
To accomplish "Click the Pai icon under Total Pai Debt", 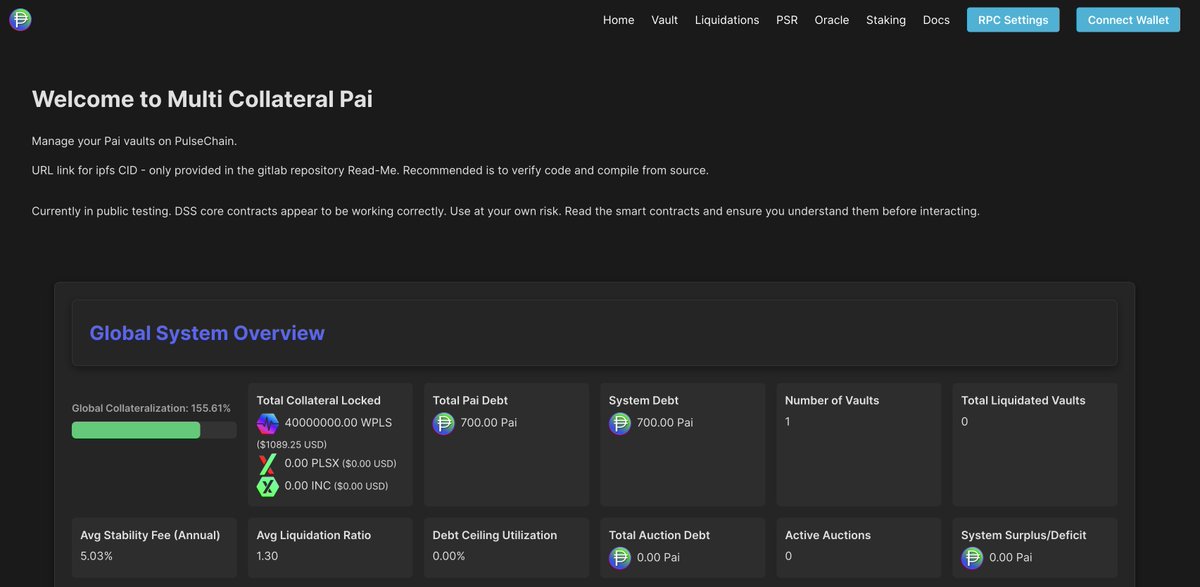I will click(x=444, y=423).
